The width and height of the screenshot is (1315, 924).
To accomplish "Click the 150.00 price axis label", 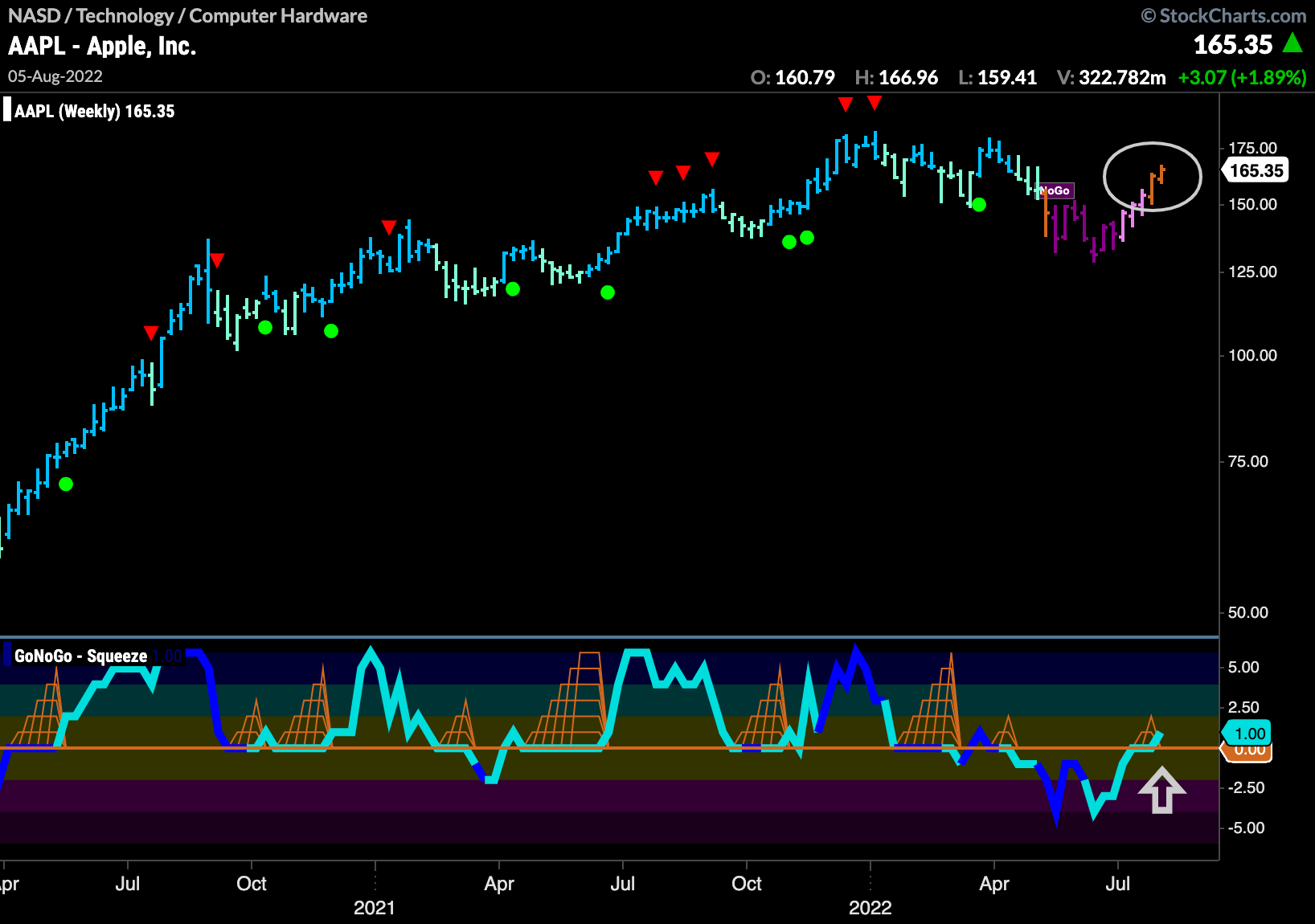I will pos(1252,204).
